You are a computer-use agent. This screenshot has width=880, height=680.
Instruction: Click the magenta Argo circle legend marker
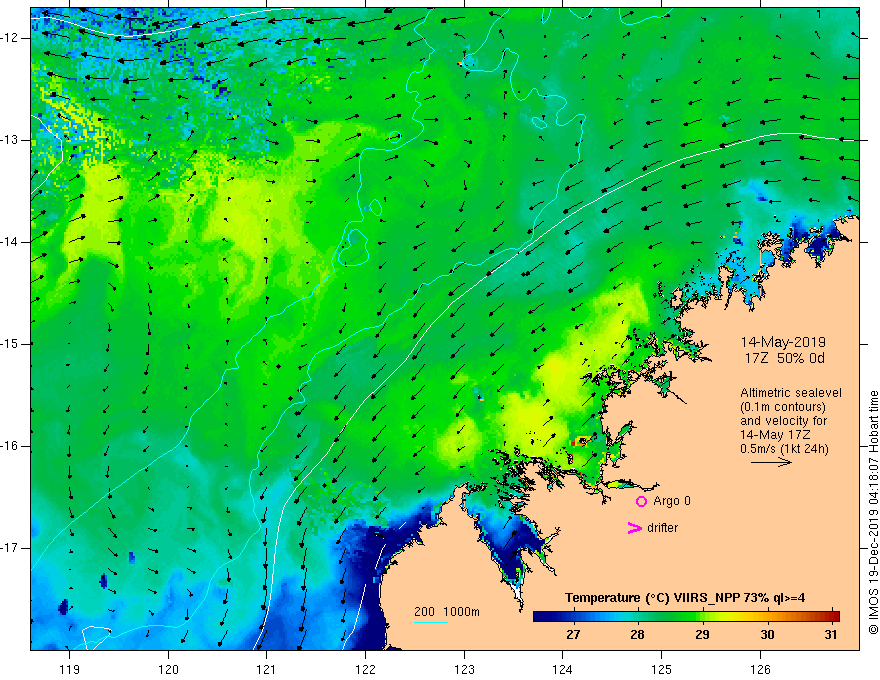(641, 501)
